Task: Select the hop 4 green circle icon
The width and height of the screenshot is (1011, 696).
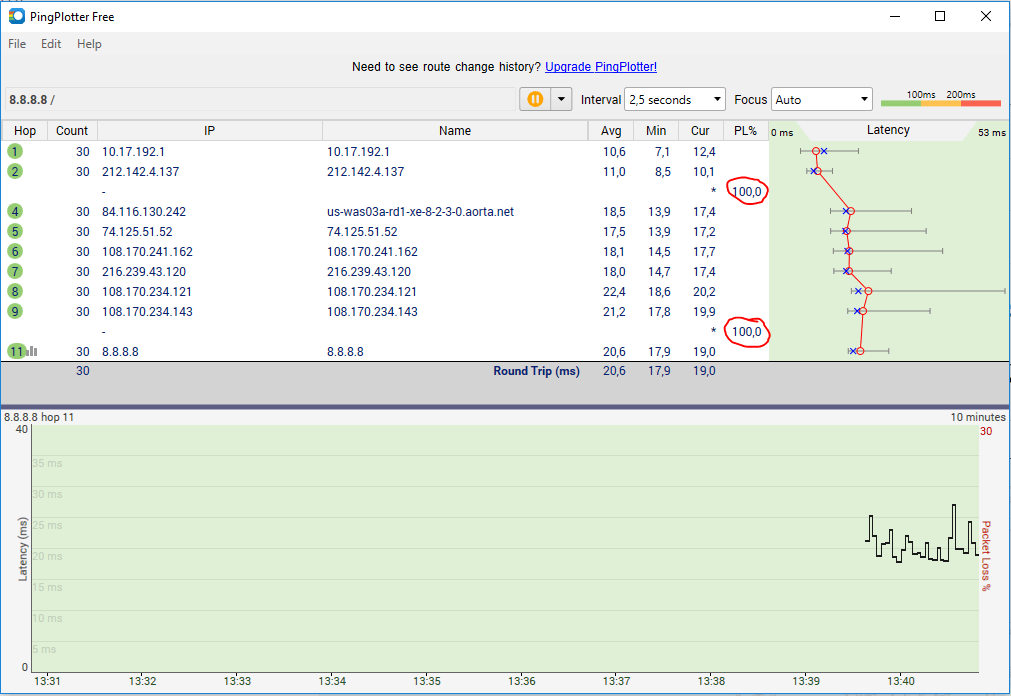Action: pos(15,212)
